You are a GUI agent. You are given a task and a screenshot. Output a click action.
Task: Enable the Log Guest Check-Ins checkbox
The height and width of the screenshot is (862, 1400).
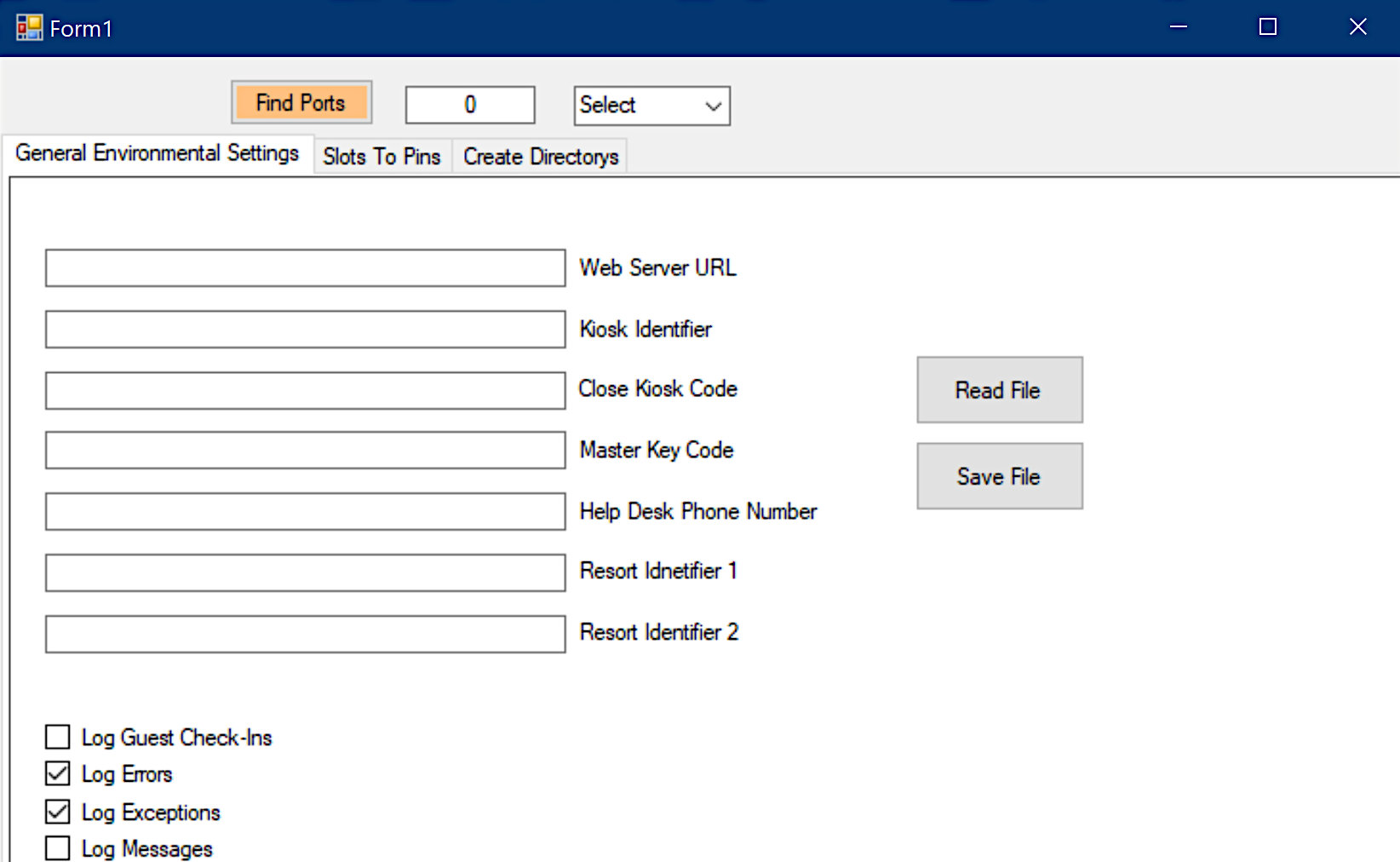click(58, 737)
